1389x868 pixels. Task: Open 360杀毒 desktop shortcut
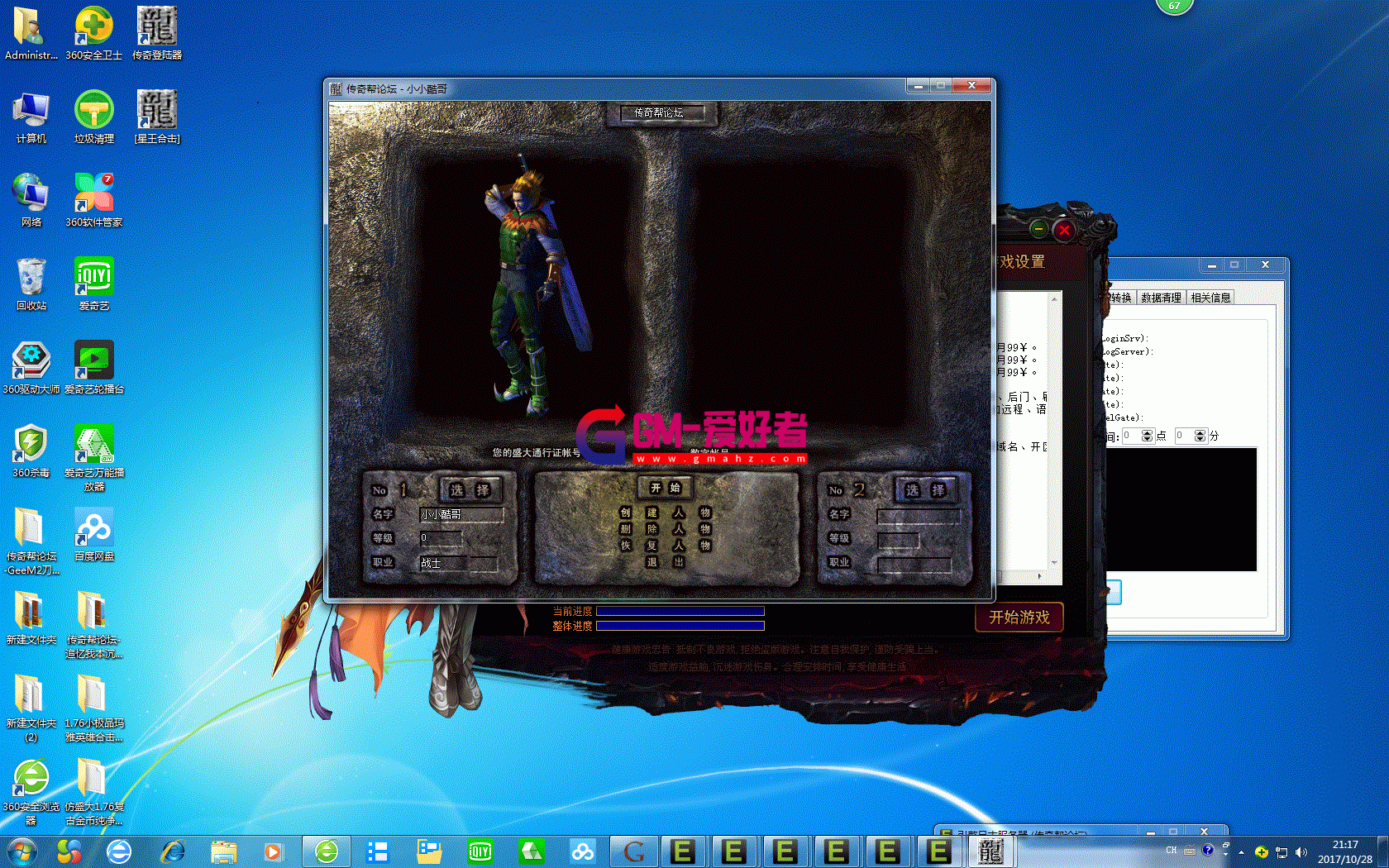(x=31, y=451)
